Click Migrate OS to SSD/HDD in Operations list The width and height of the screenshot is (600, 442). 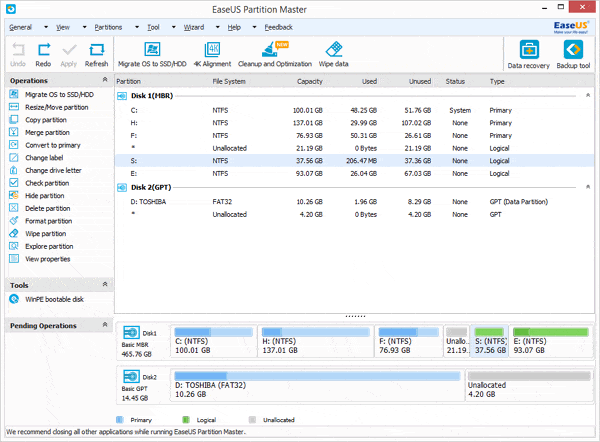[59, 95]
